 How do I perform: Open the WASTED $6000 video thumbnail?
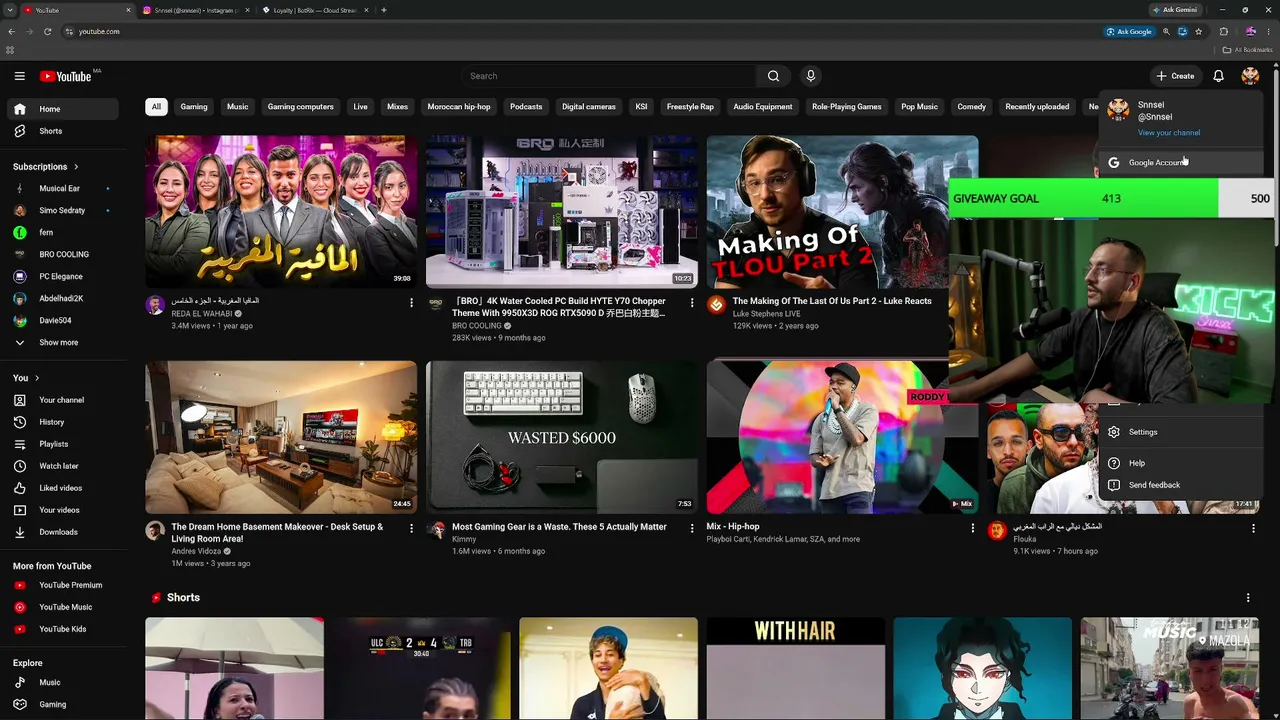[562, 437]
